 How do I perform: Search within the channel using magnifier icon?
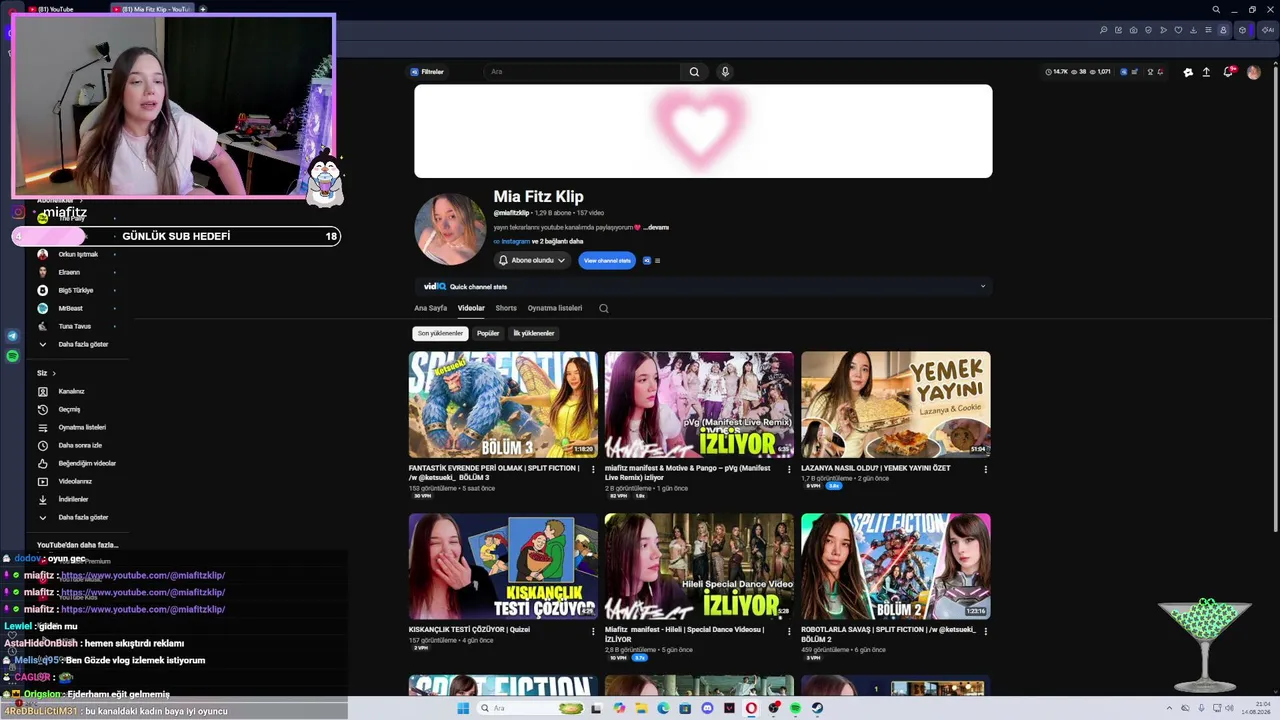coord(604,308)
